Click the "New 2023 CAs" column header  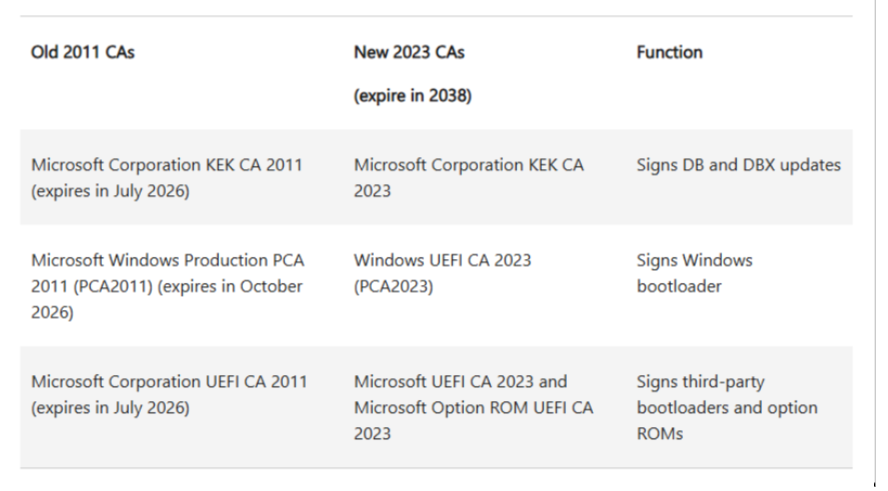(408, 53)
